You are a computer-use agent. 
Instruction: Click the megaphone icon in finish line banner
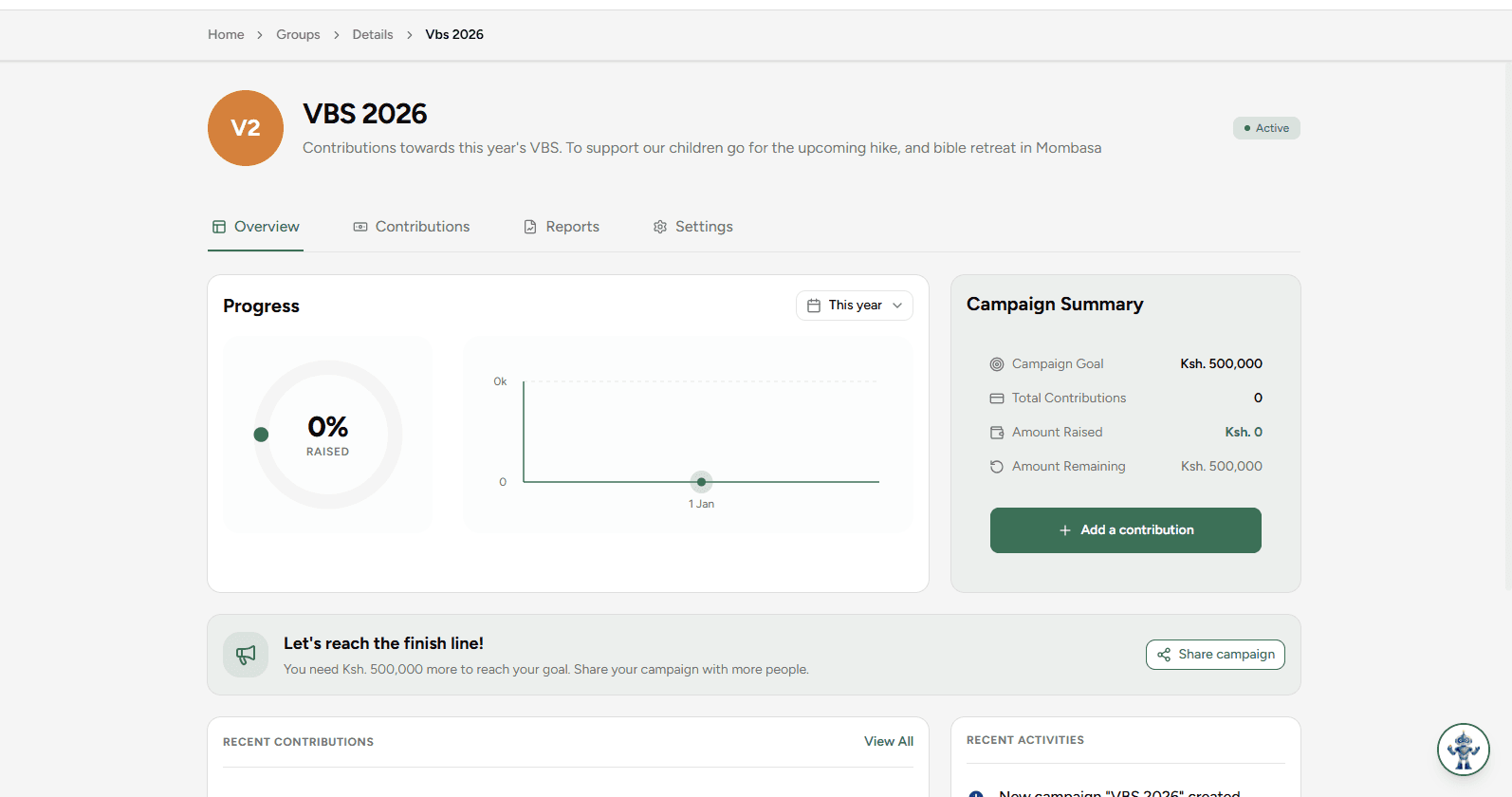(246, 655)
